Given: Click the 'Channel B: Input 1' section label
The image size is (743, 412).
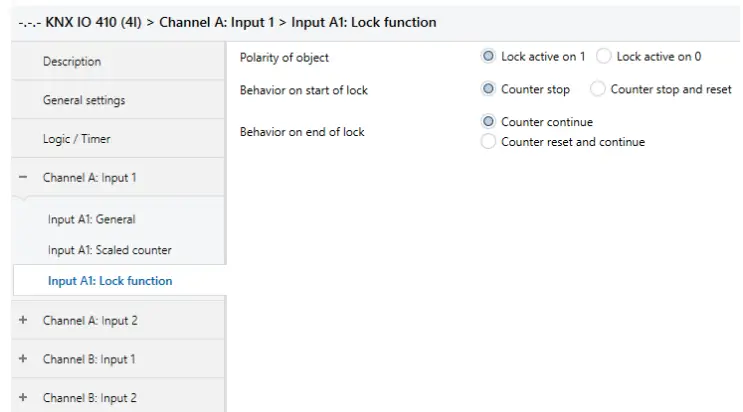Looking at the screenshot, I should [x=89, y=359].
